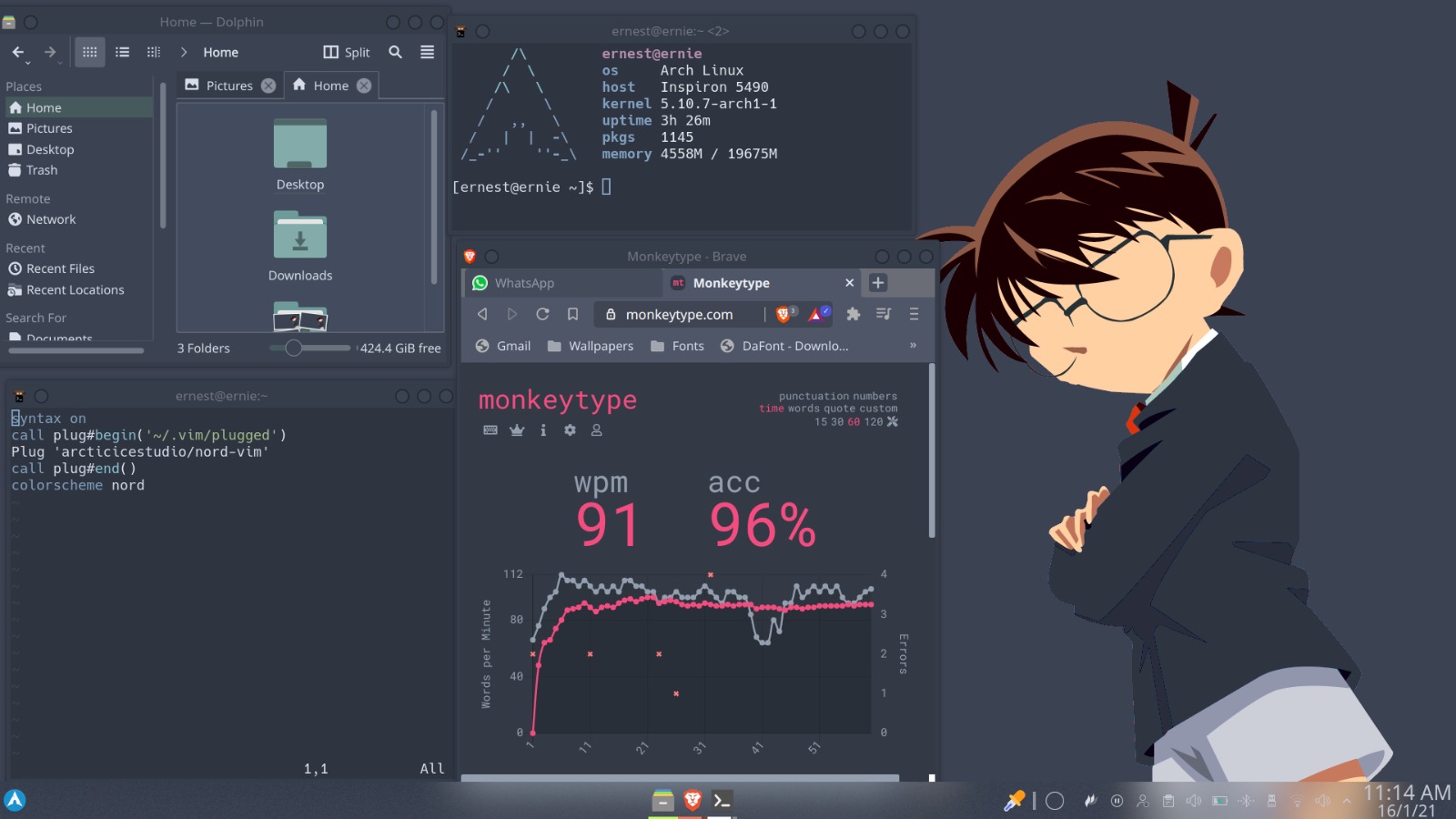1456x819 pixels.
Task: Click the Dolphin icon zoom slider
Action: coord(309,348)
